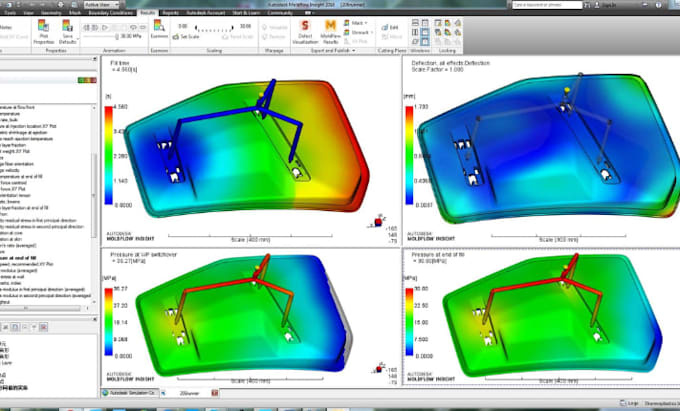Image resolution: width=680 pixels, height=411 pixels.
Task: Toggle third Locking icon in top row
Action: coord(458,23)
